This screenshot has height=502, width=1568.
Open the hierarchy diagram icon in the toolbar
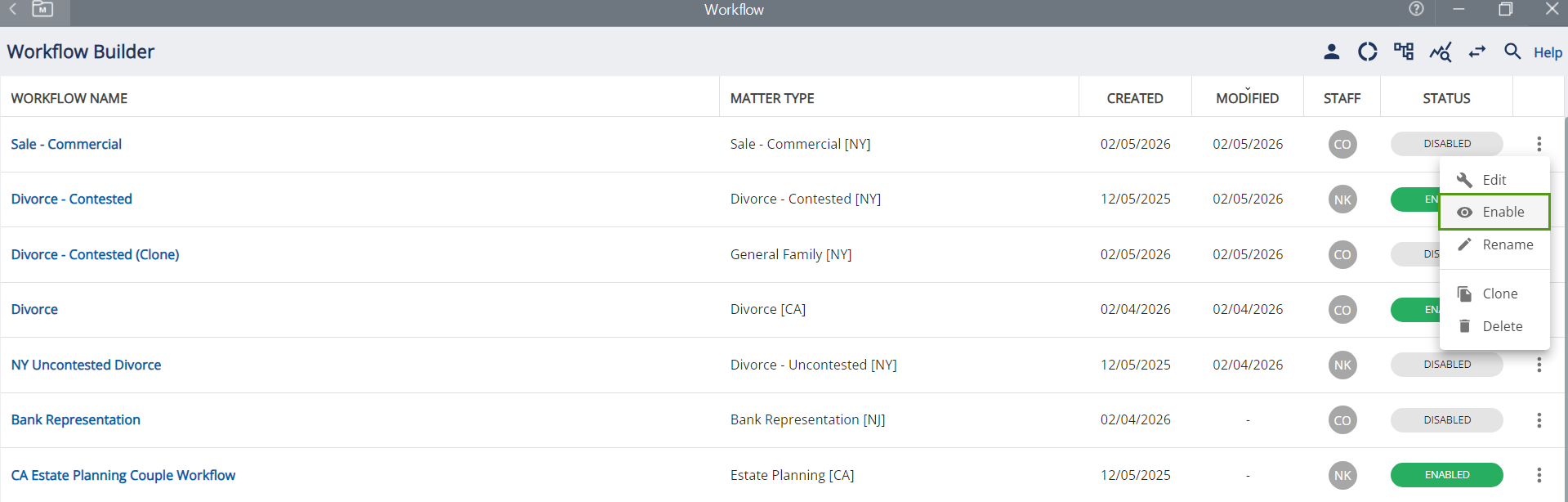click(x=1404, y=52)
